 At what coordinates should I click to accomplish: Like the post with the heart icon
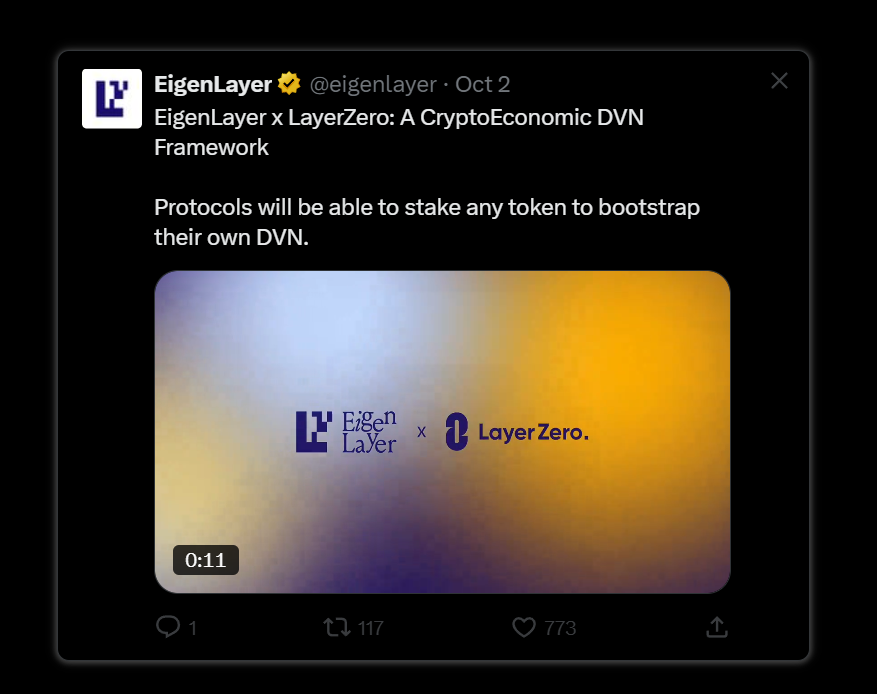pos(524,627)
